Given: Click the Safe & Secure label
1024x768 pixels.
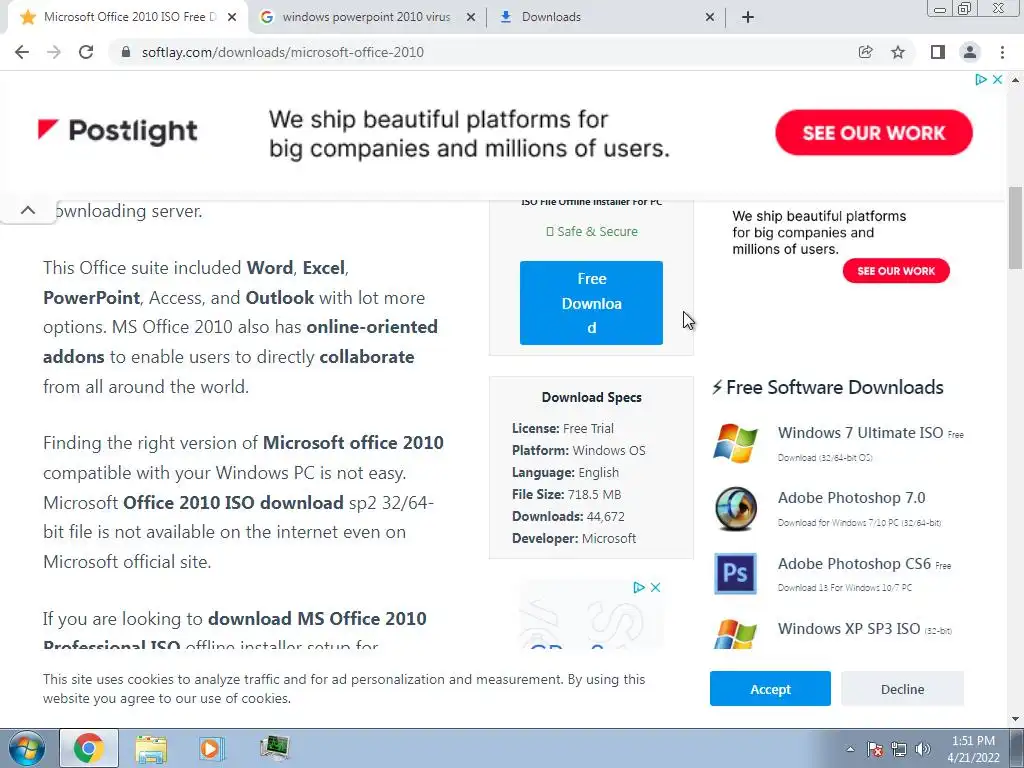Looking at the screenshot, I should 592,231.
